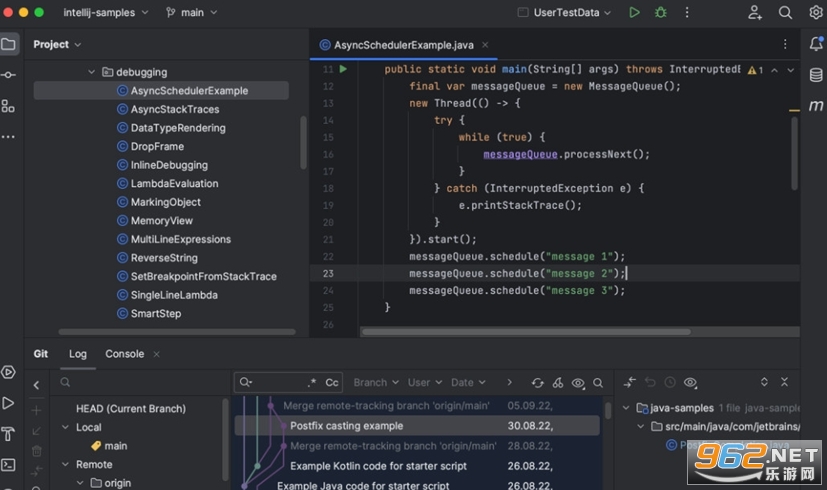This screenshot has width=827, height=490.
Task: Open Branch filter dropdown
Action: point(376,382)
